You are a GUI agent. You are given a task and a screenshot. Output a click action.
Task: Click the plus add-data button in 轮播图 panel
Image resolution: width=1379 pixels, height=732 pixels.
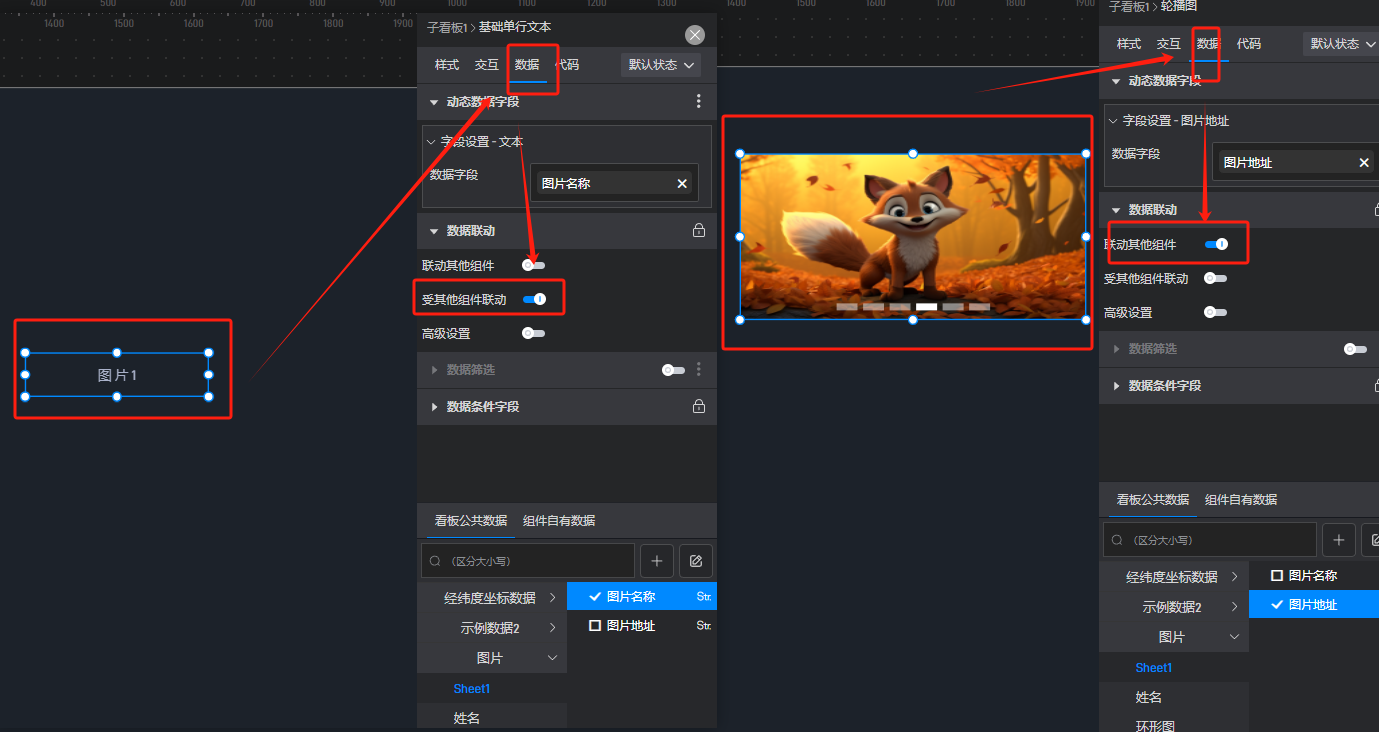pyautogui.click(x=1338, y=540)
